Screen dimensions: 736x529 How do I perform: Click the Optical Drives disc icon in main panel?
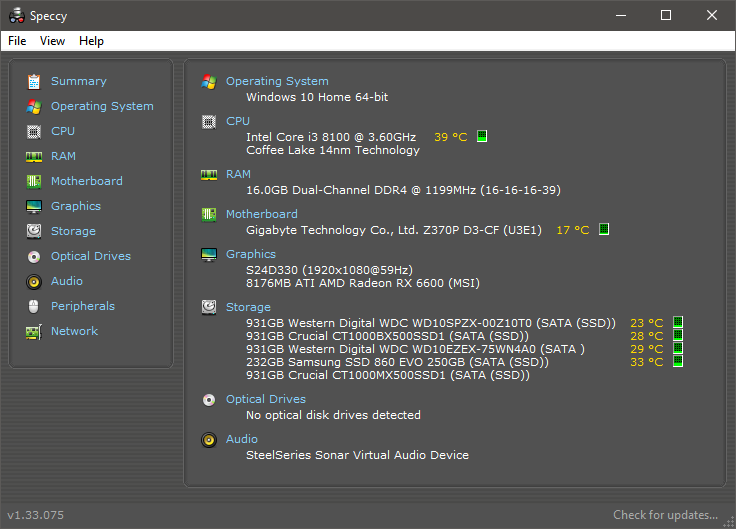click(209, 400)
